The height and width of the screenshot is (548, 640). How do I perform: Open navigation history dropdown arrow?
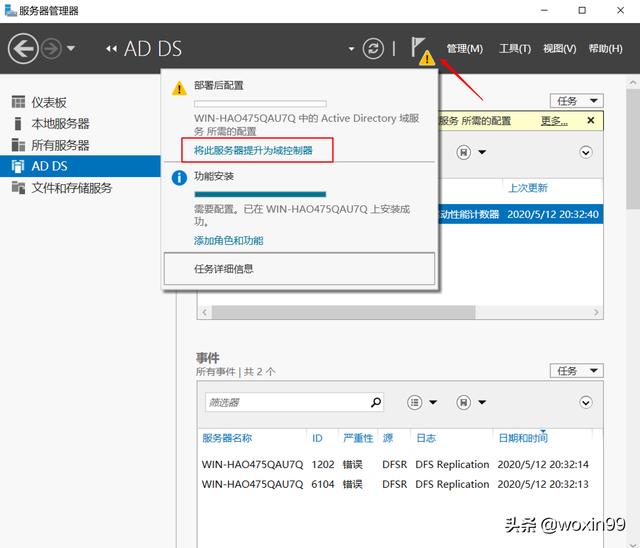tap(71, 48)
